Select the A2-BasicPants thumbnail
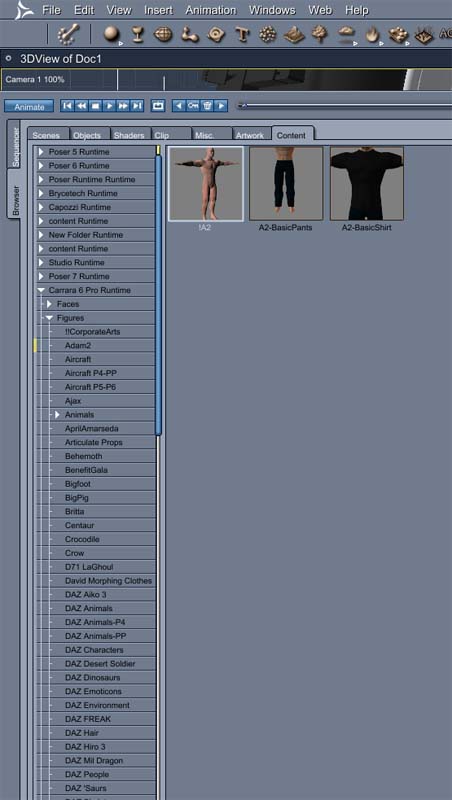452x800 pixels. click(x=286, y=184)
